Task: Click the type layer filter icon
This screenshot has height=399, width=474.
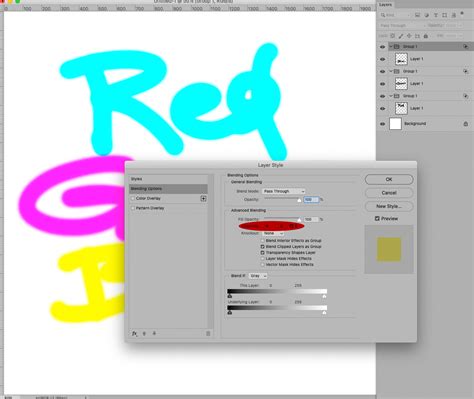Action: (435, 15)
